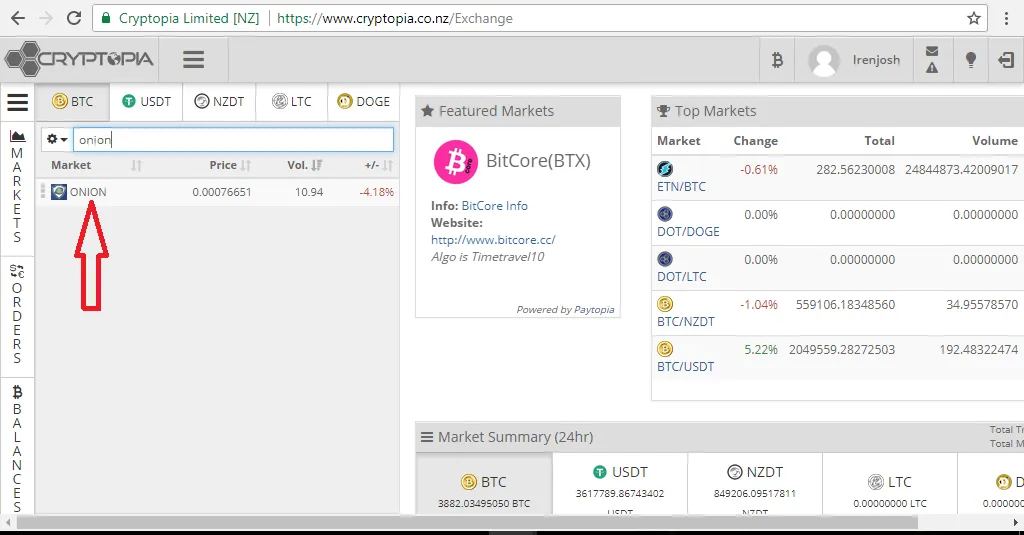Select the BTC base market tab
Screen dimensions: 1024x535
point(72,101)
